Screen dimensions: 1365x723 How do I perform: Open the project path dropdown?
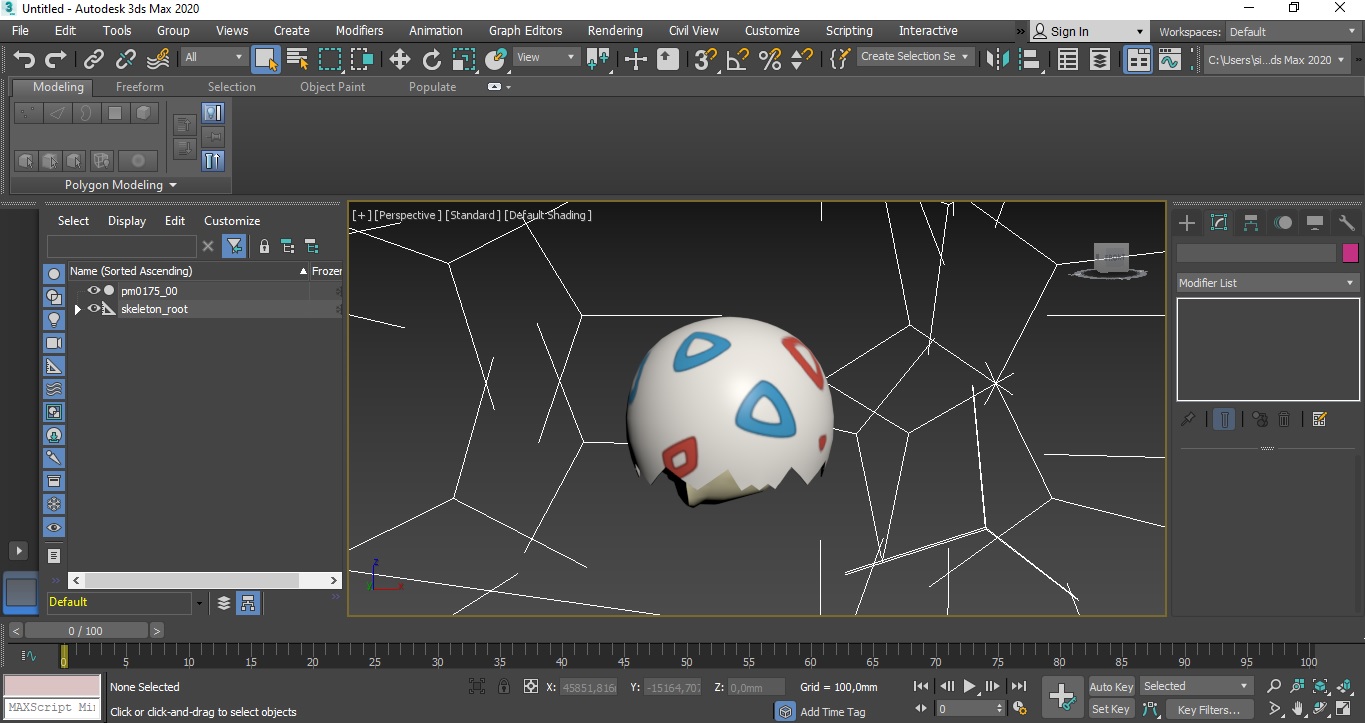(x=1277, y=60)
